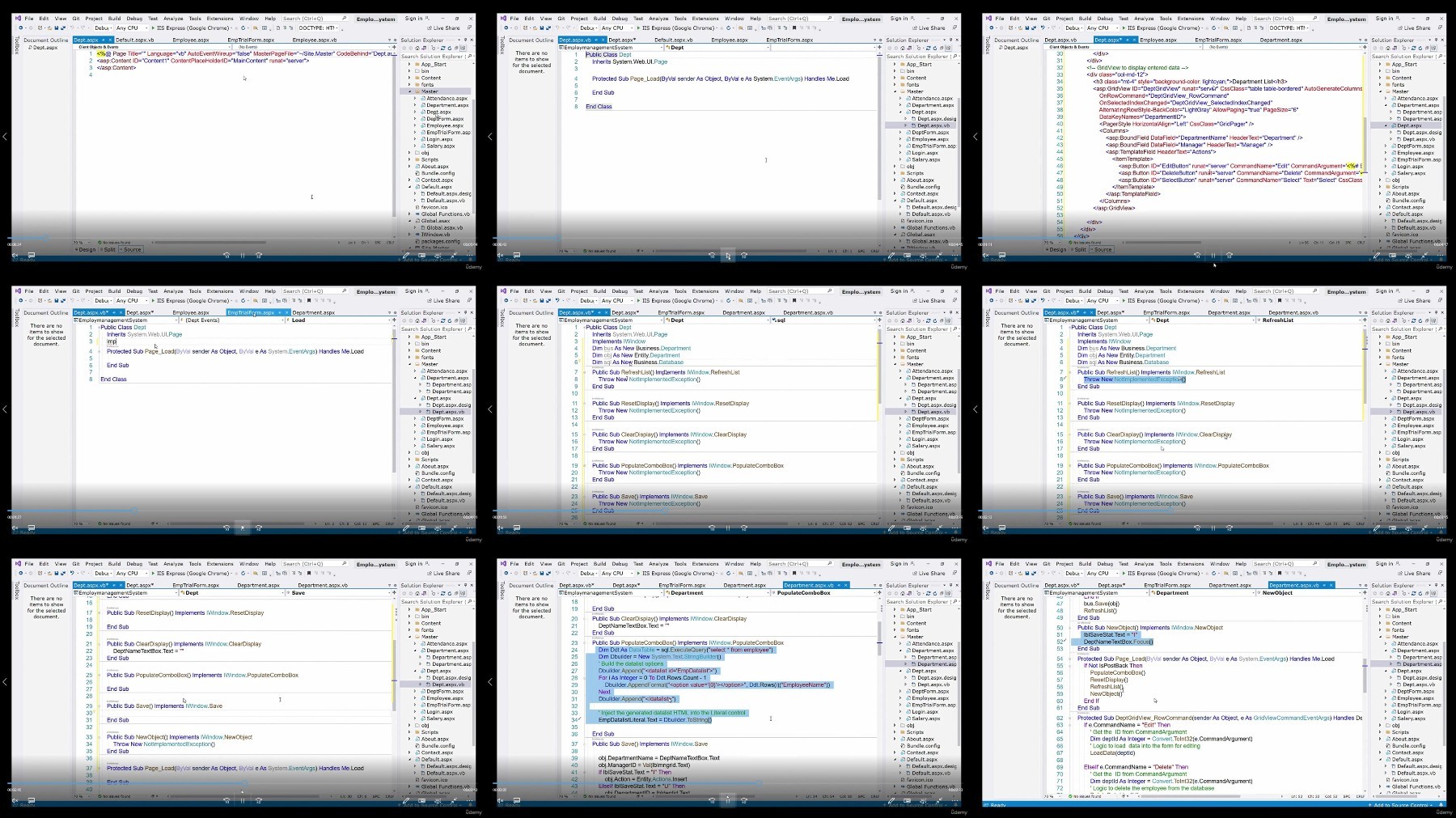Click video progress bar in Employee.aspx.vb tab frame
The image size is (1456, 818).
pos(243,238)
